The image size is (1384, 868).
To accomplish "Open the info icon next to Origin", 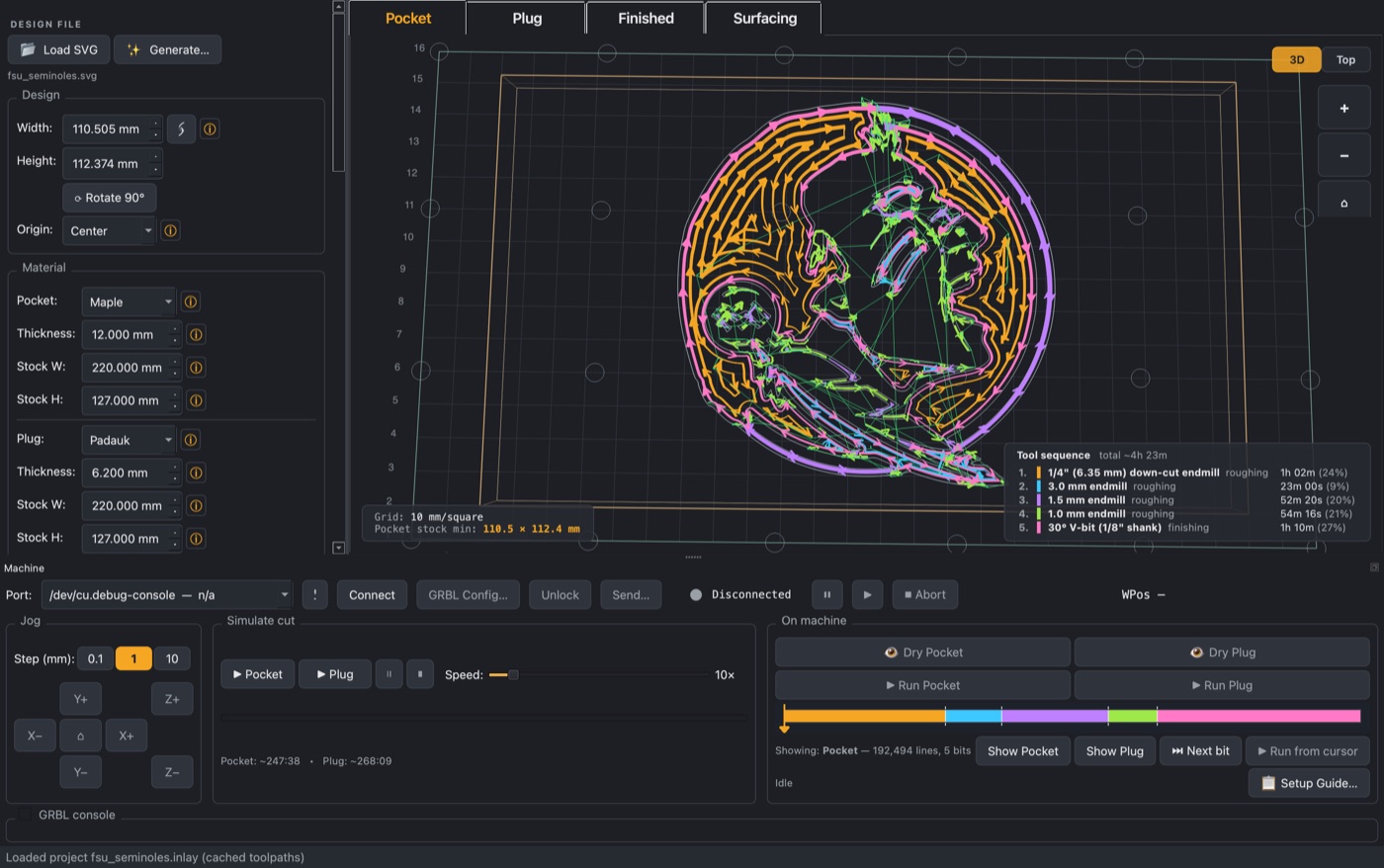I will 170,230.
